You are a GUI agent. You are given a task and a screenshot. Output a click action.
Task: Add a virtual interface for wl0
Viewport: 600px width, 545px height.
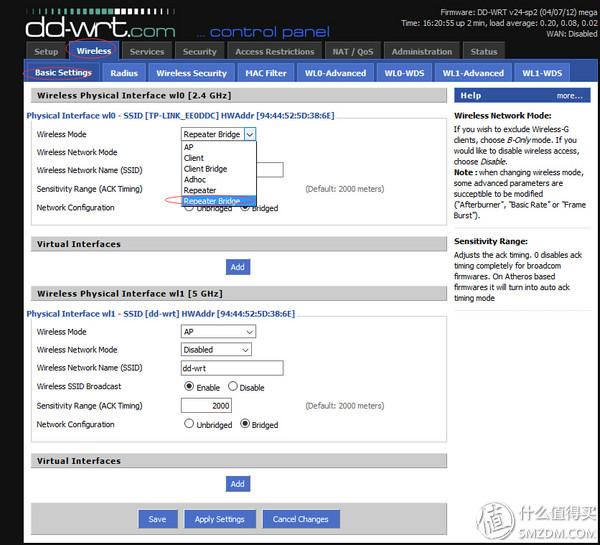tap(238, 267)
